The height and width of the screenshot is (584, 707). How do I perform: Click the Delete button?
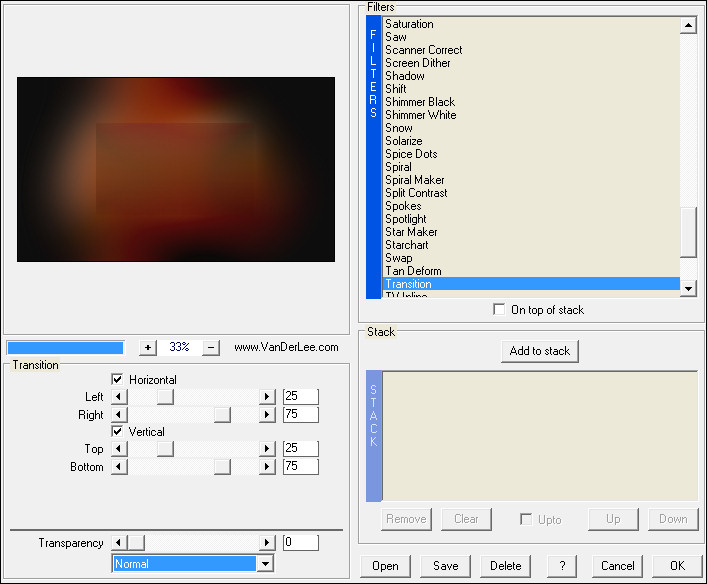click(505, 566)
